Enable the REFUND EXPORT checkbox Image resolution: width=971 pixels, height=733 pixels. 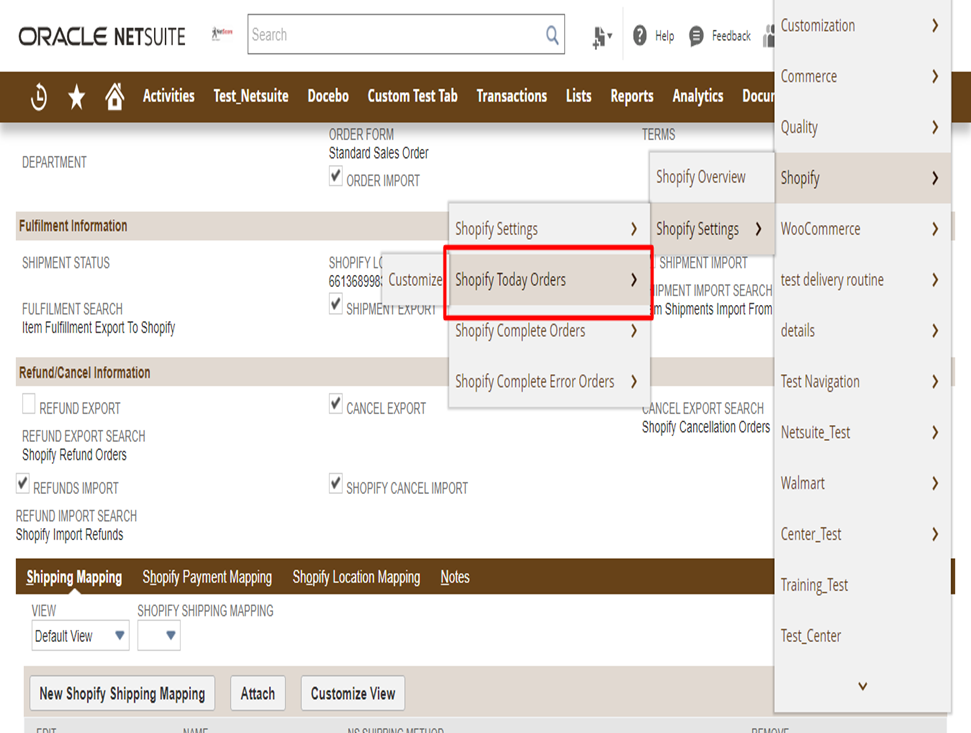pyautogui.click(x=28, y=404)
